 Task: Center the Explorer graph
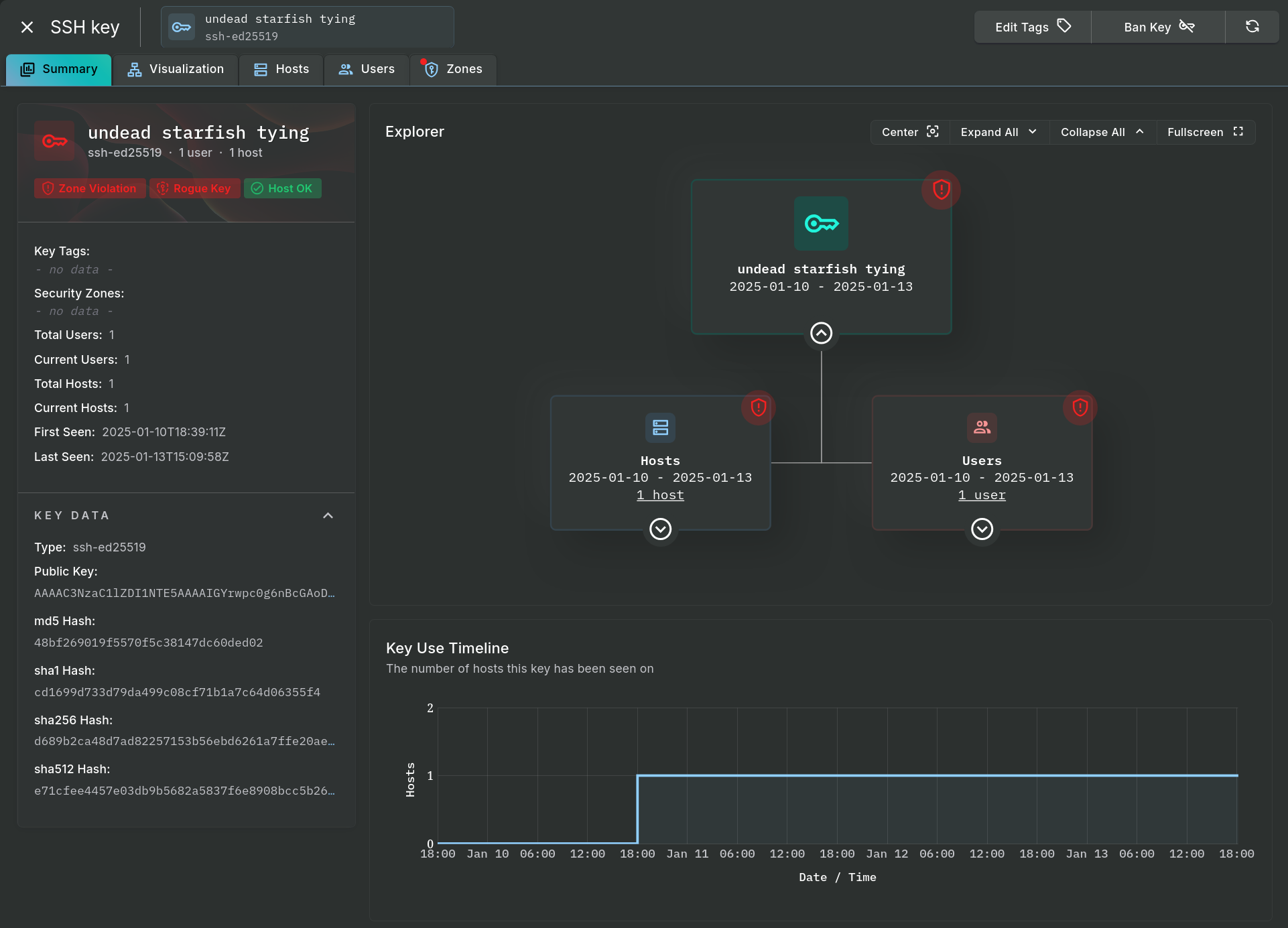910,132
